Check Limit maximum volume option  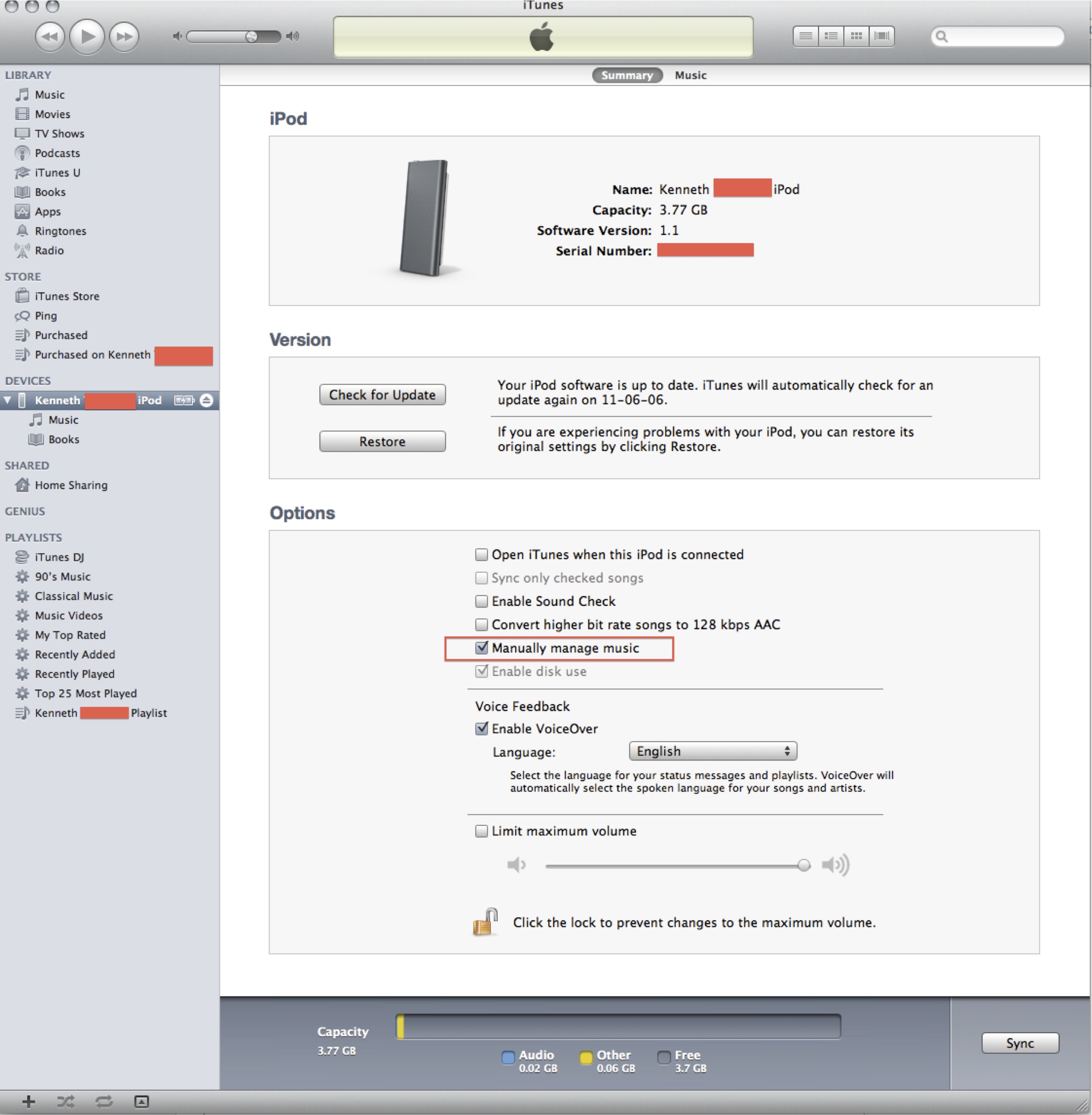pos(481,831)
